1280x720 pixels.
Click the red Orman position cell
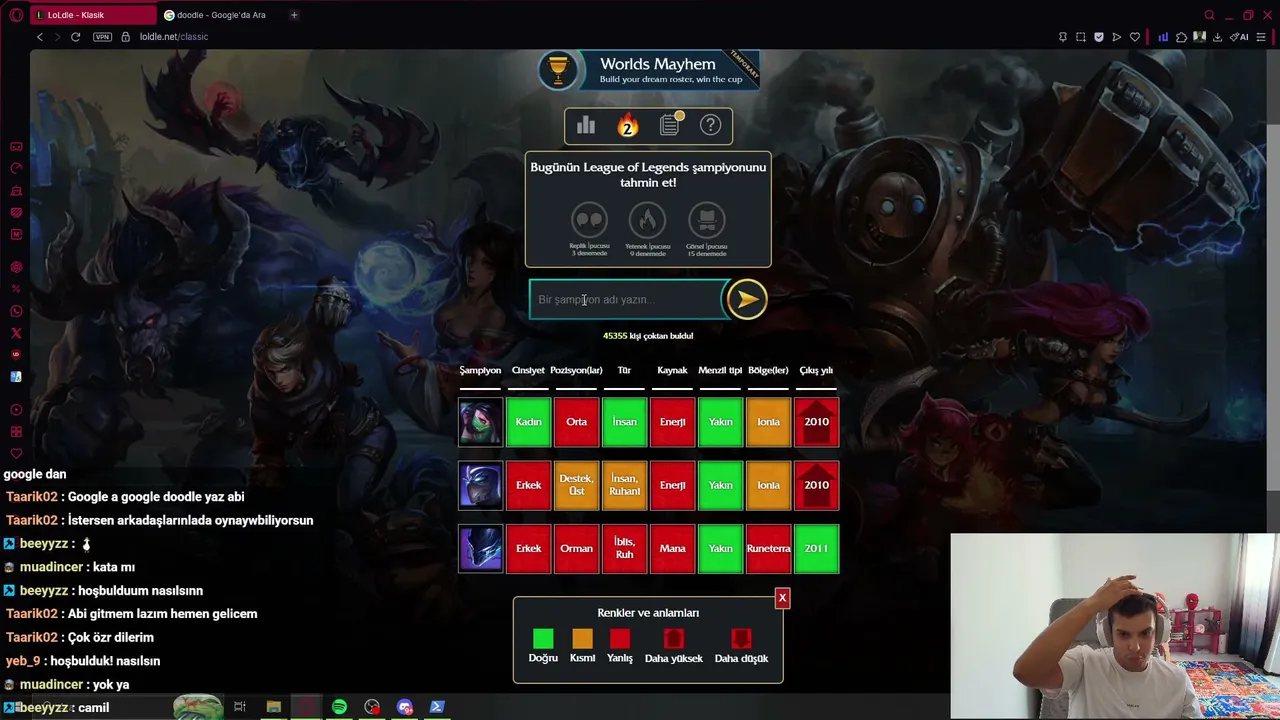[x=577, y=549]
